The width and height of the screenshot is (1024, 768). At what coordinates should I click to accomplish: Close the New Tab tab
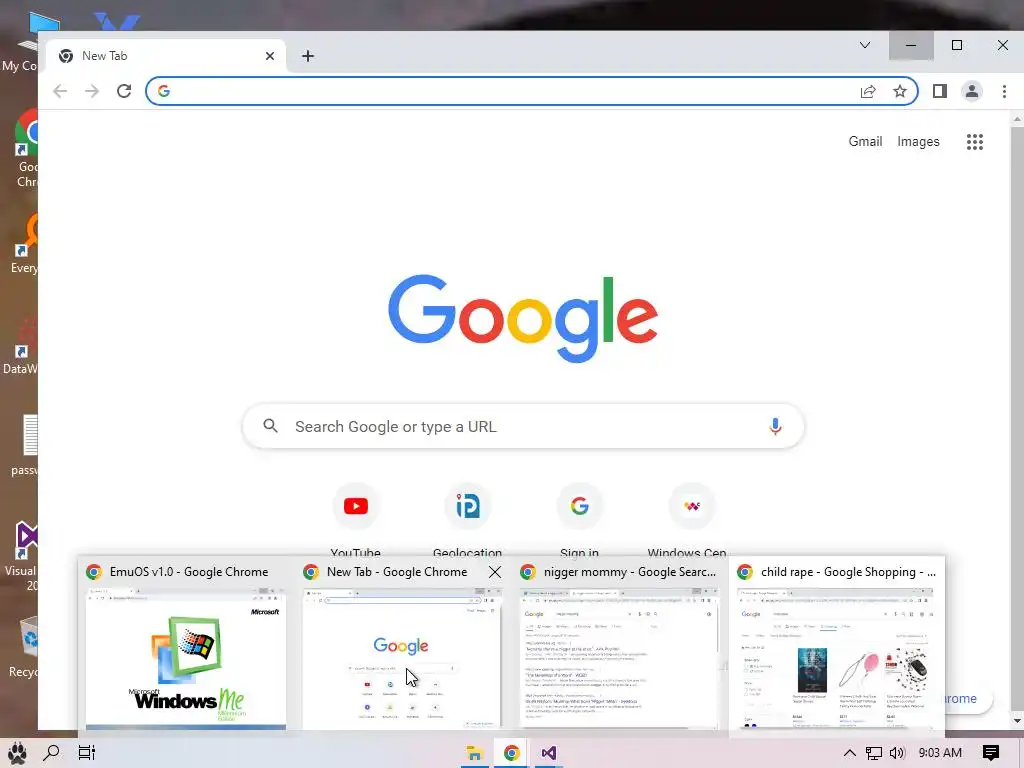click(x=270, y=56)
